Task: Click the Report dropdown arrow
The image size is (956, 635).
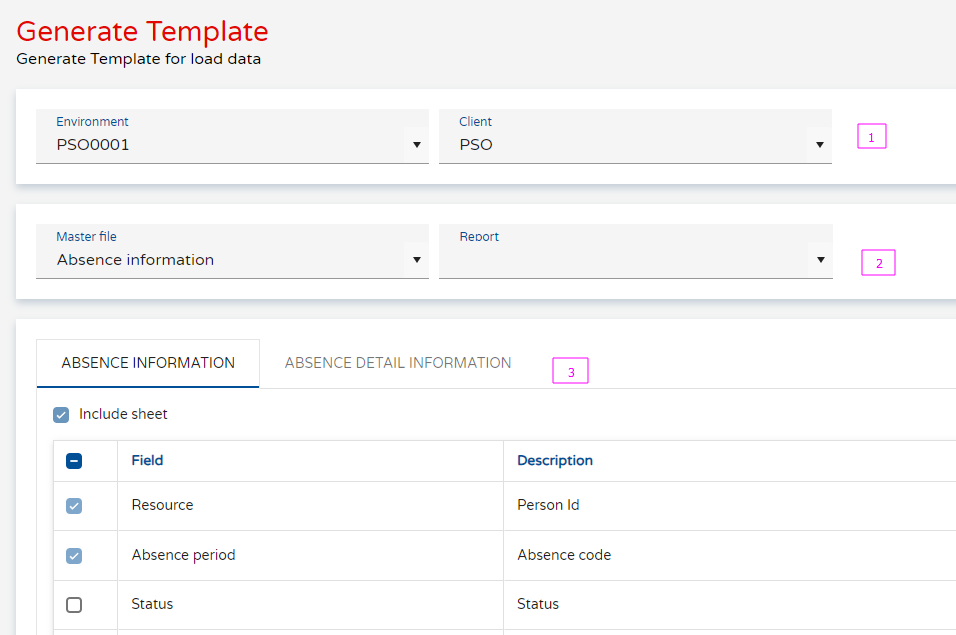Action: tap(821, 259)
